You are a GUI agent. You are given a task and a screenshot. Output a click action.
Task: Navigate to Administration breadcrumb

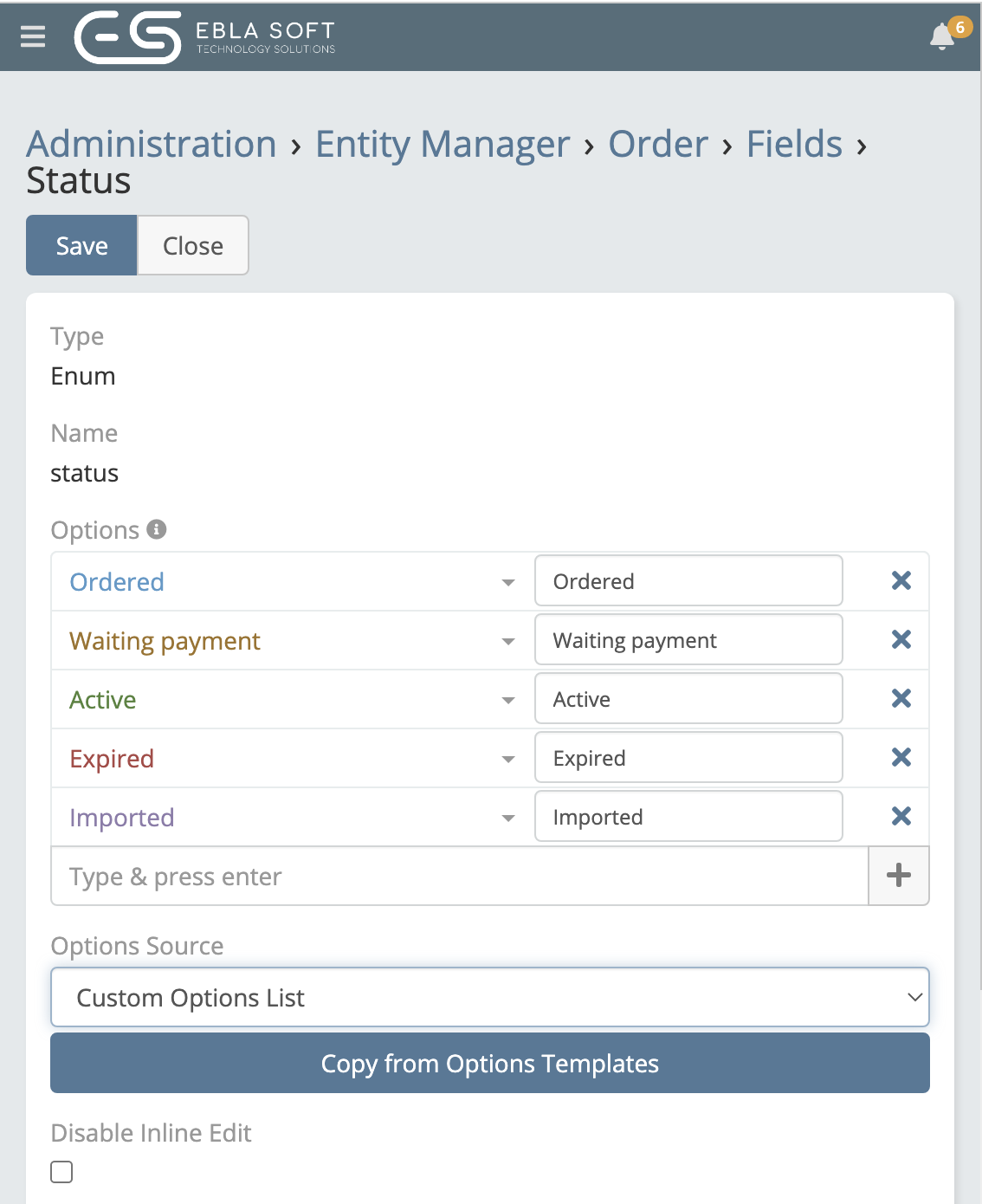coord(152,144)
